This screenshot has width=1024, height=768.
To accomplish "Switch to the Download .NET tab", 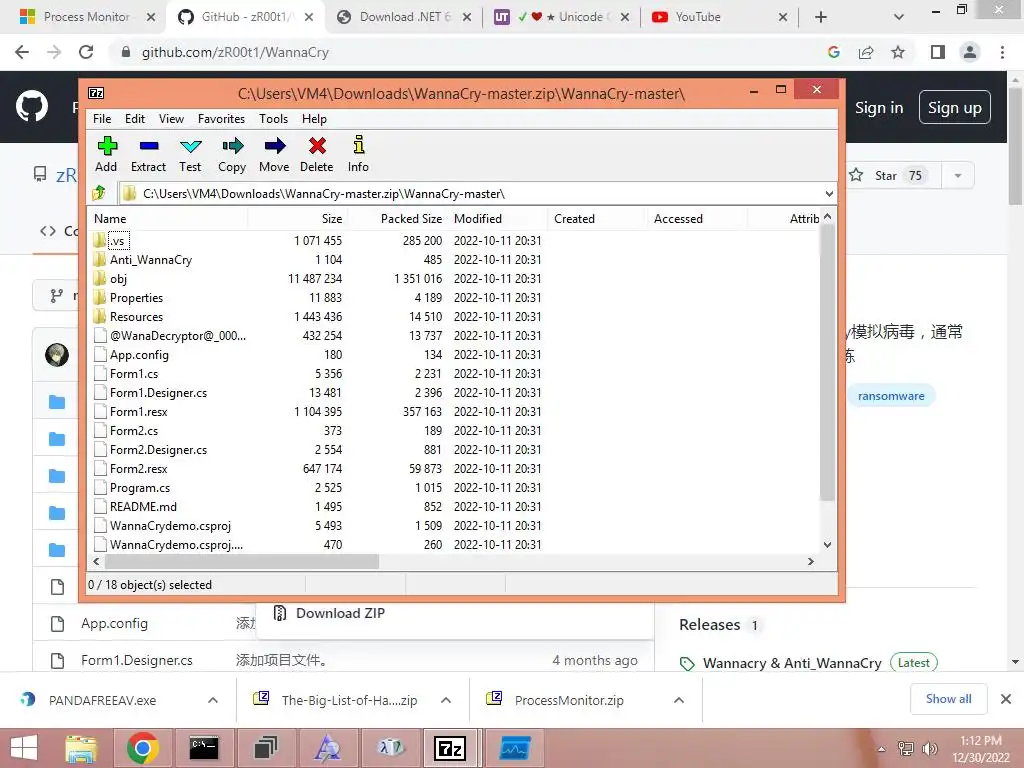I will click(405, 17).
